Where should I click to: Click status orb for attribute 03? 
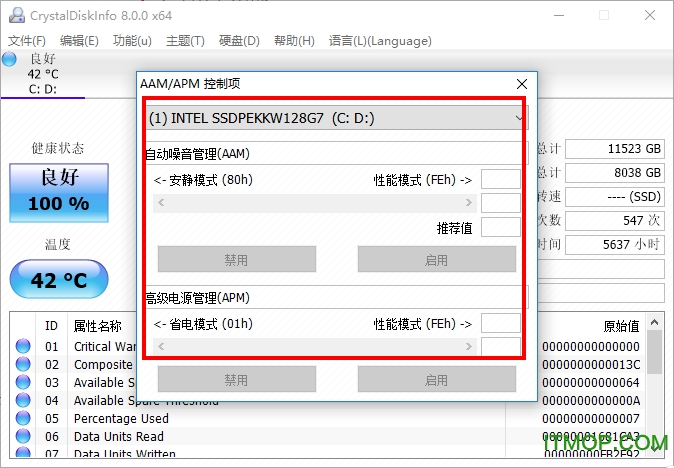pos(23,382)
